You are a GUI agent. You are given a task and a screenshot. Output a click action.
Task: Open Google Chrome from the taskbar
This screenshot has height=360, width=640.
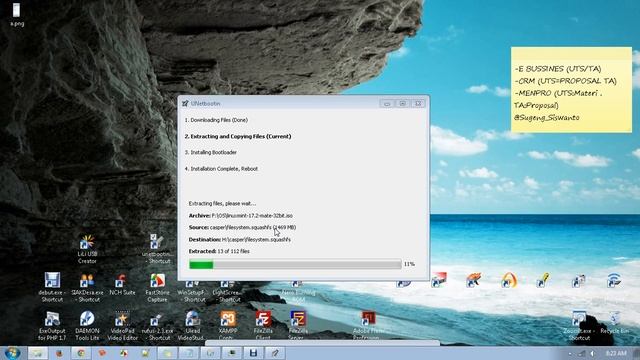(x=81, y=353)
